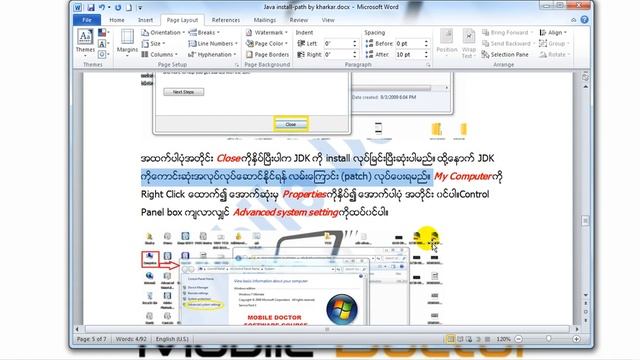Open the page Size dropdown

tap(153, 44)
